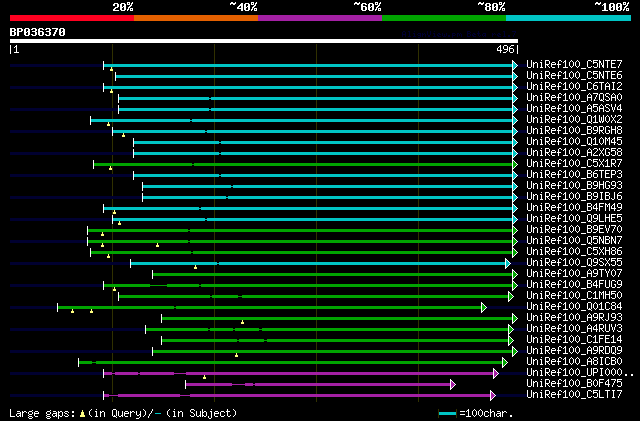The image size is (640, 421).
Task: Open the UniRef100_Q1W0X2 hit label
Action: point(574,120)
